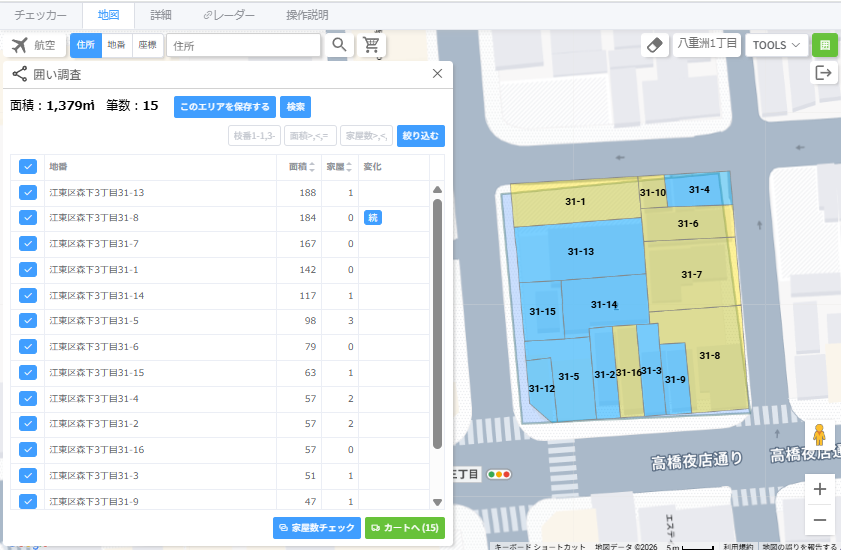The height and width of the screenshot is (550, 841).
Task: Open the TOOLS dropdown
Action: [x=776, y=45]
